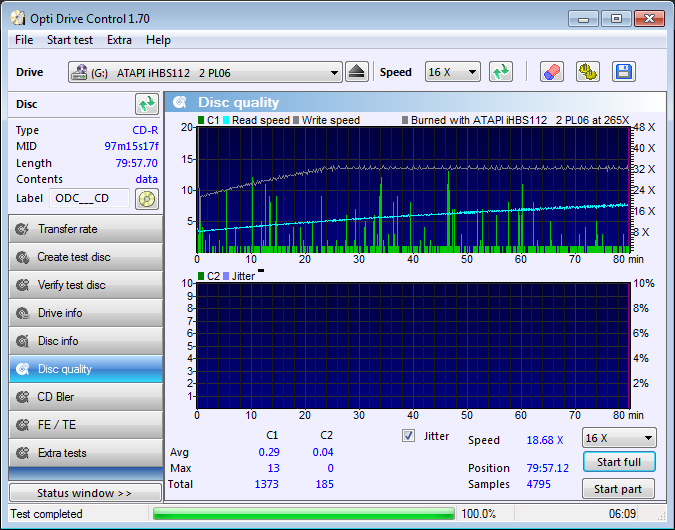
Task: Click the eraser icon to erase the disc
Action: pyautogui.click(x=551, y=72)
